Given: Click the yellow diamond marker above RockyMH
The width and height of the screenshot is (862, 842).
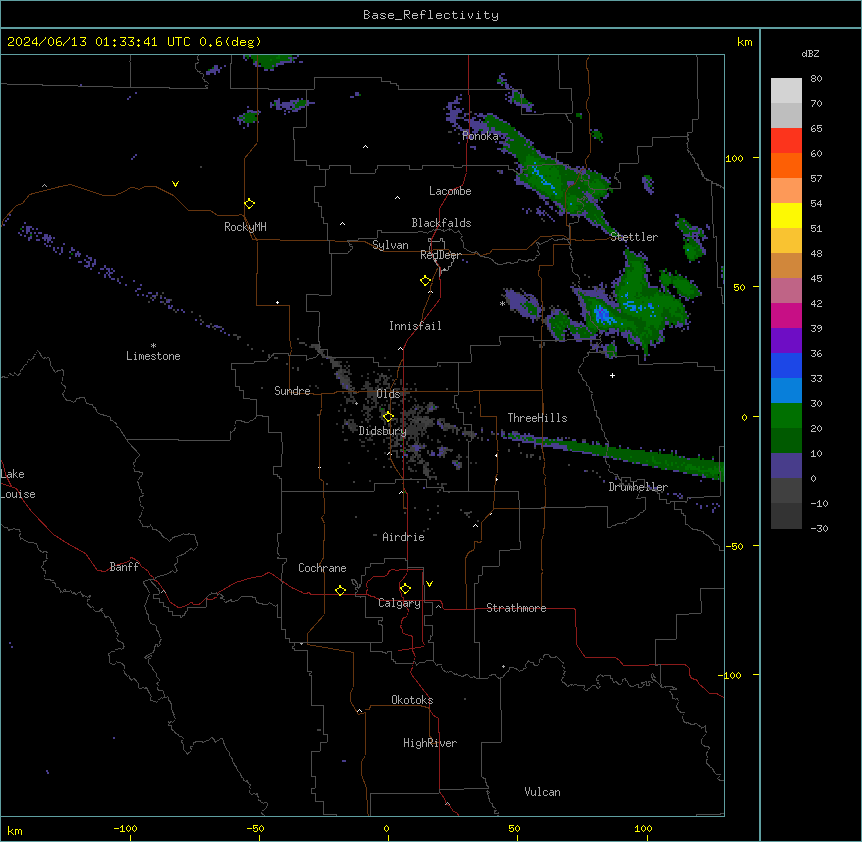Looking at the screenshot, I should [x=249, y=203].
